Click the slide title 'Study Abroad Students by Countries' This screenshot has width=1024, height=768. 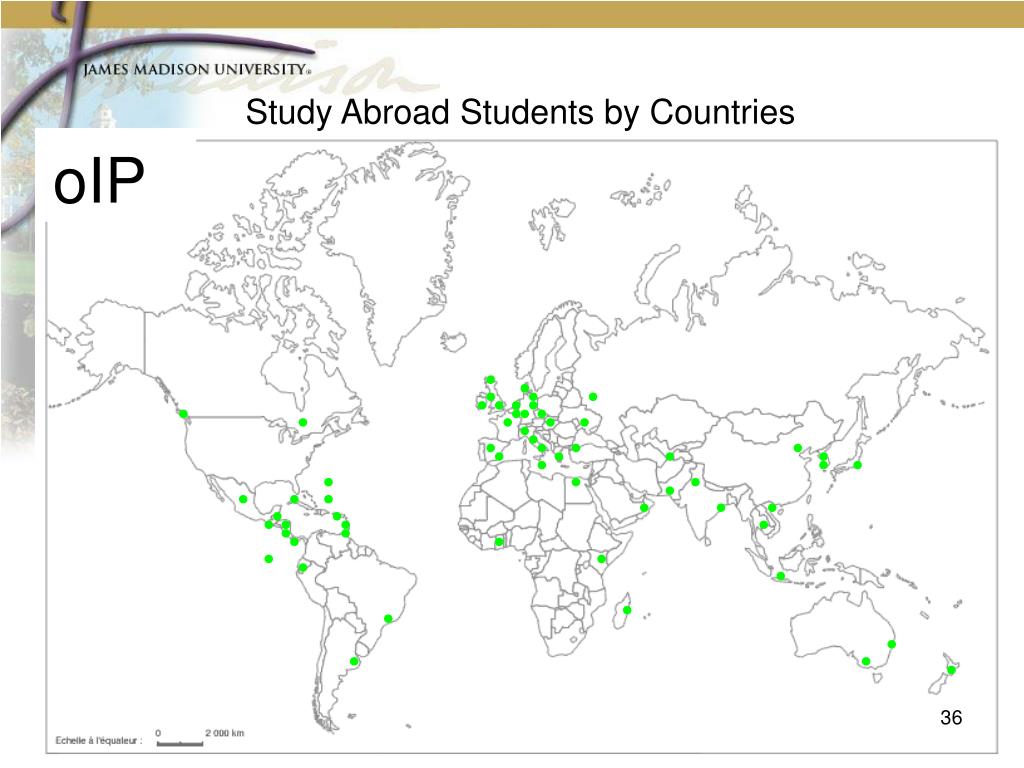[x=520, y=112]
